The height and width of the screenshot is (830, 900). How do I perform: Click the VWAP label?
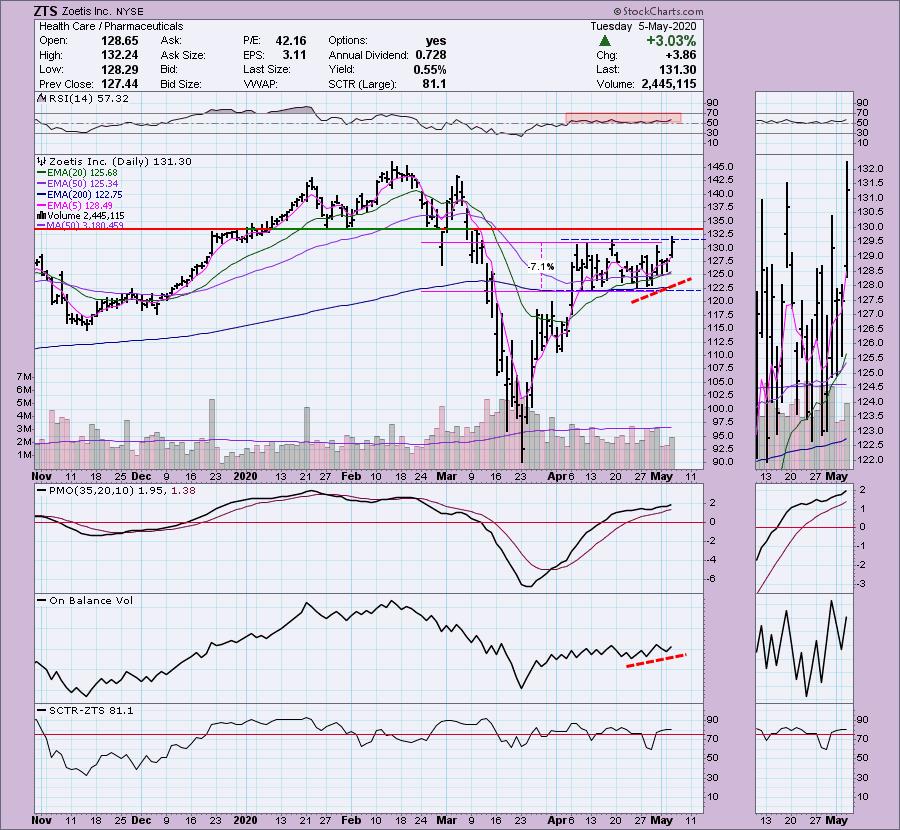pyautogui.click(x=261, y=84)
